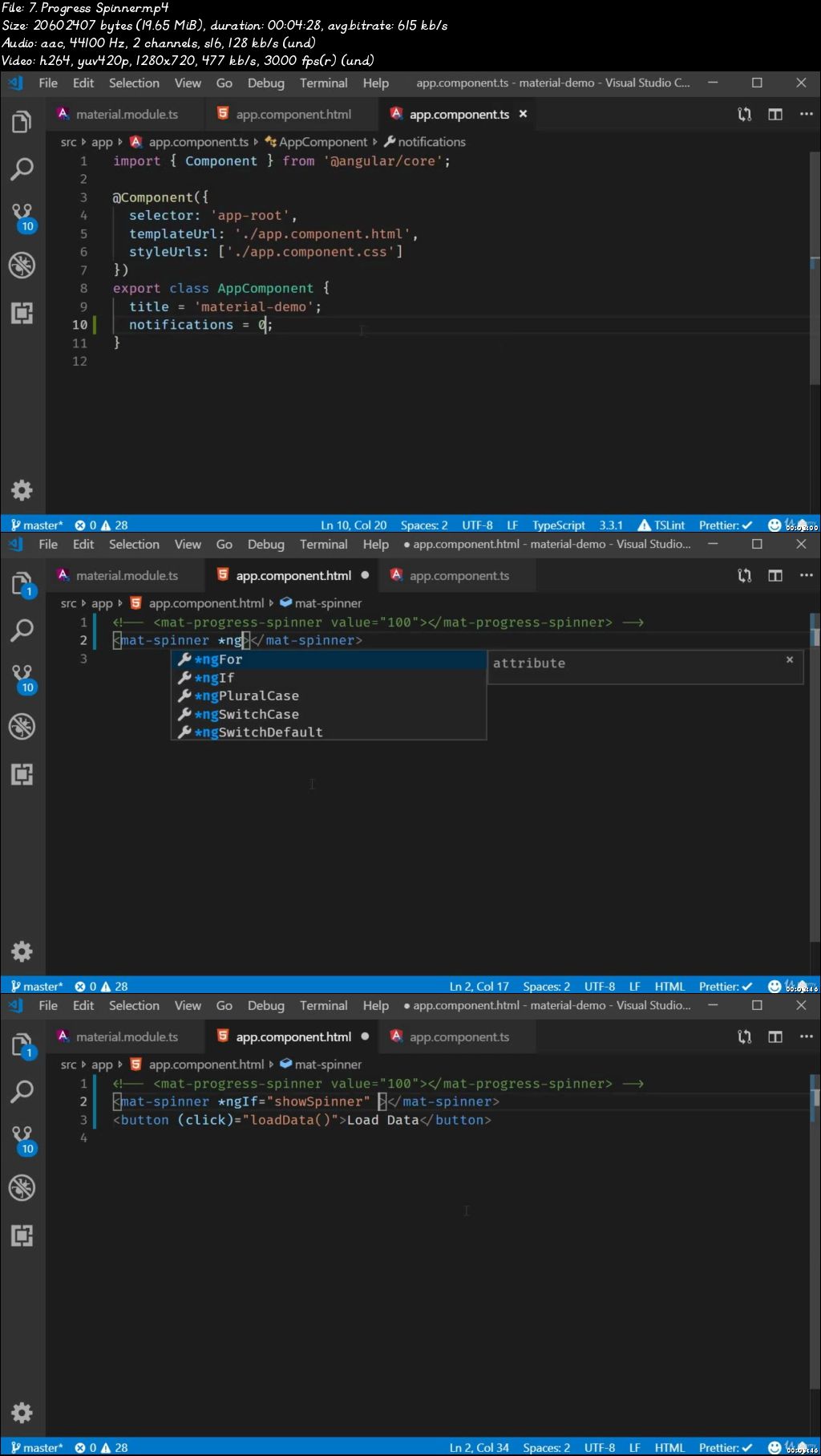Screen dimensions: 821x1456
Task: Click AppComponent breadcrumb in top window
Action: click(316, 142)
